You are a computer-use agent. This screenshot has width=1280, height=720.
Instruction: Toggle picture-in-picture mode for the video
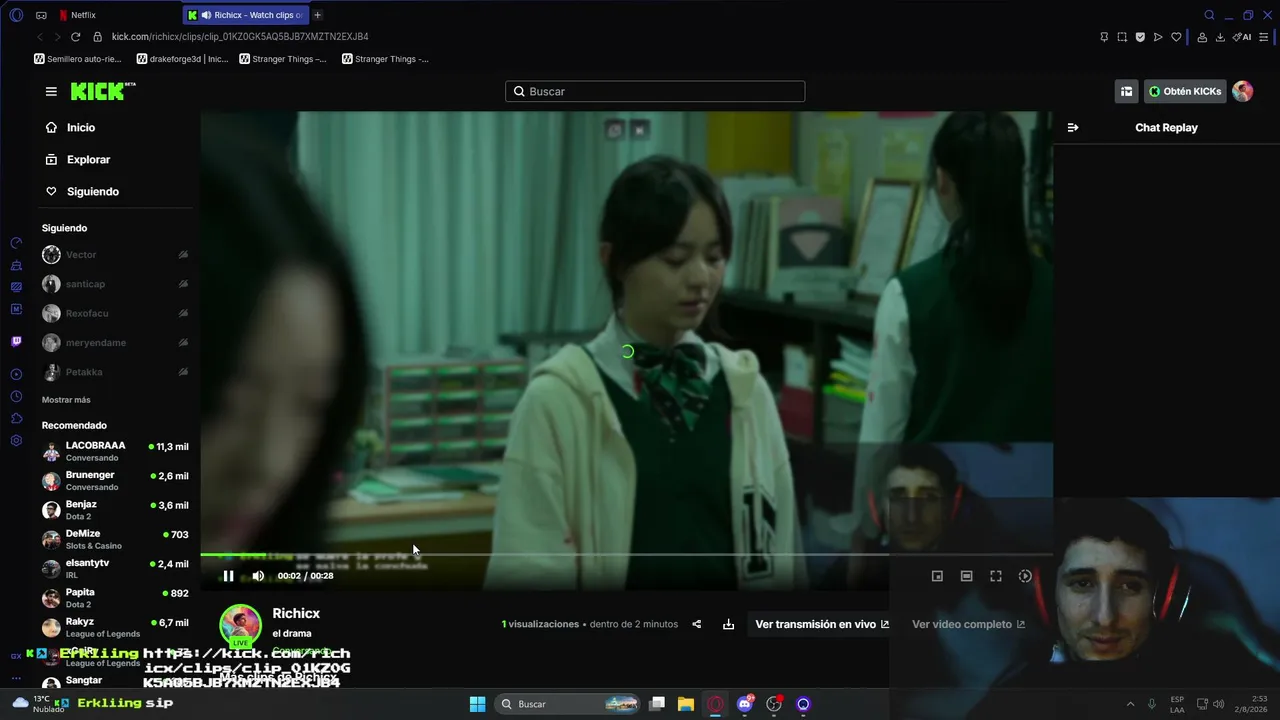coord(937,576)
